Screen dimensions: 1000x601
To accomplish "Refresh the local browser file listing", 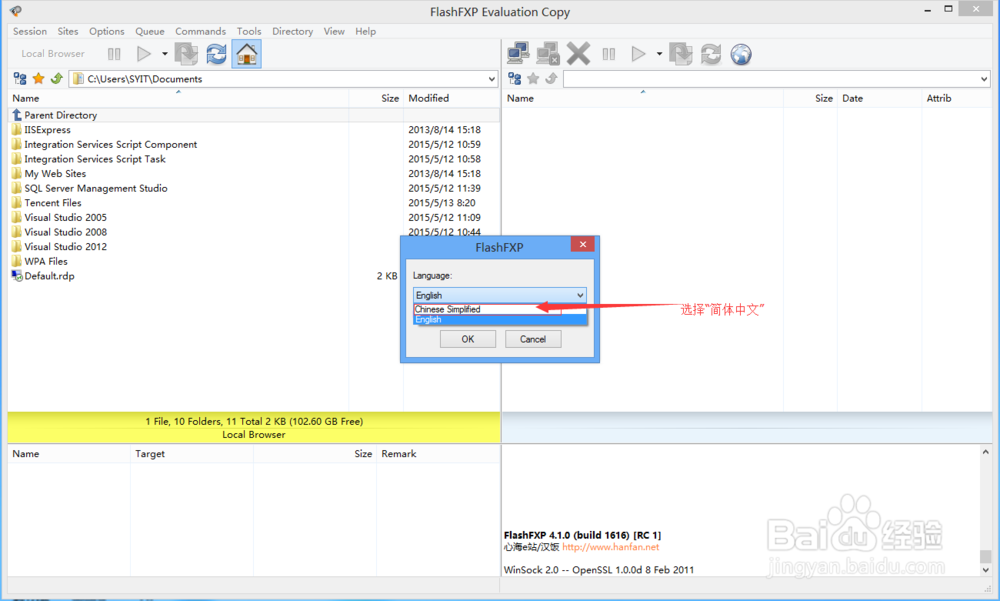I will pos(217,54).
